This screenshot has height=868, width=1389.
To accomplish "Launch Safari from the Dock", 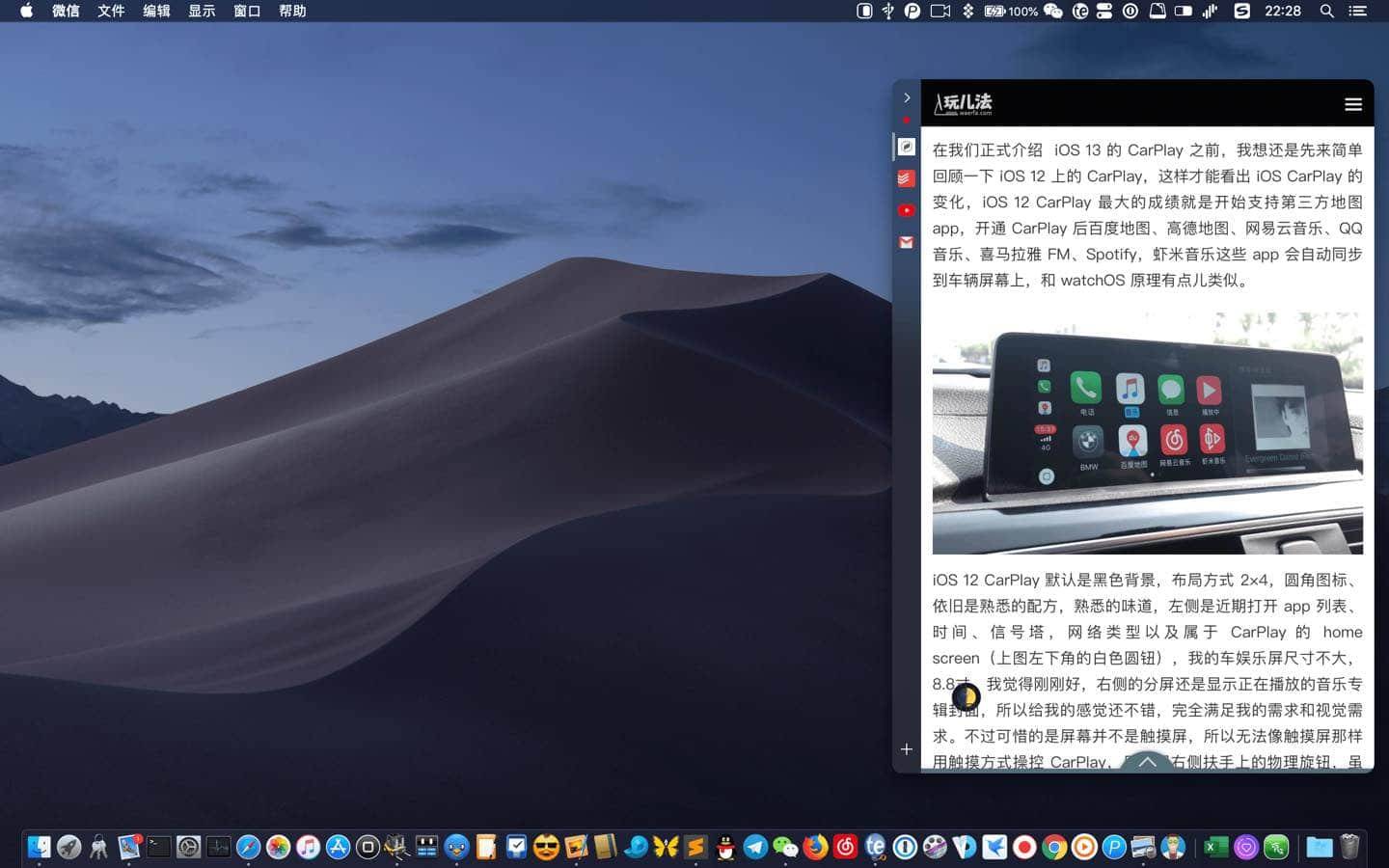I will coord(248,847).
